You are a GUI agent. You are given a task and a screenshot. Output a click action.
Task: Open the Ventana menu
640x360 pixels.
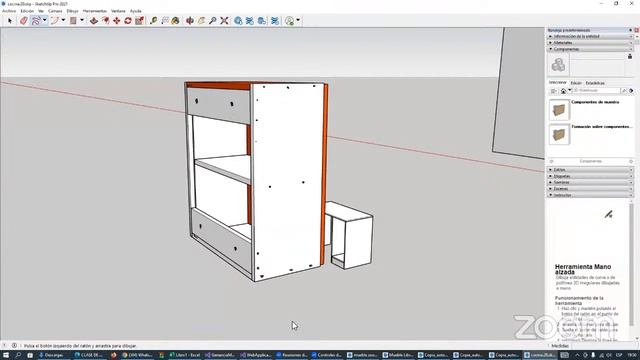click(118, 11)
